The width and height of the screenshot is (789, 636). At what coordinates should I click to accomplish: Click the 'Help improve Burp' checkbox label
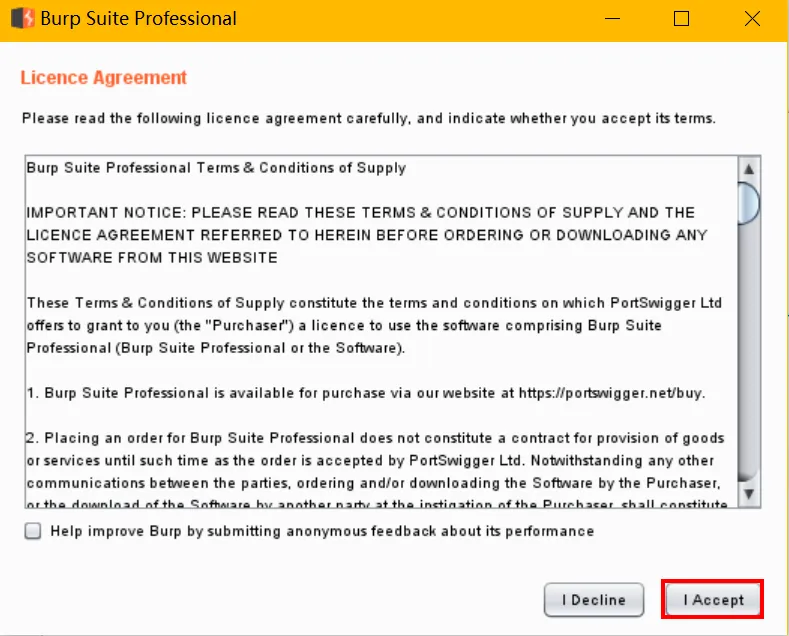322,531
